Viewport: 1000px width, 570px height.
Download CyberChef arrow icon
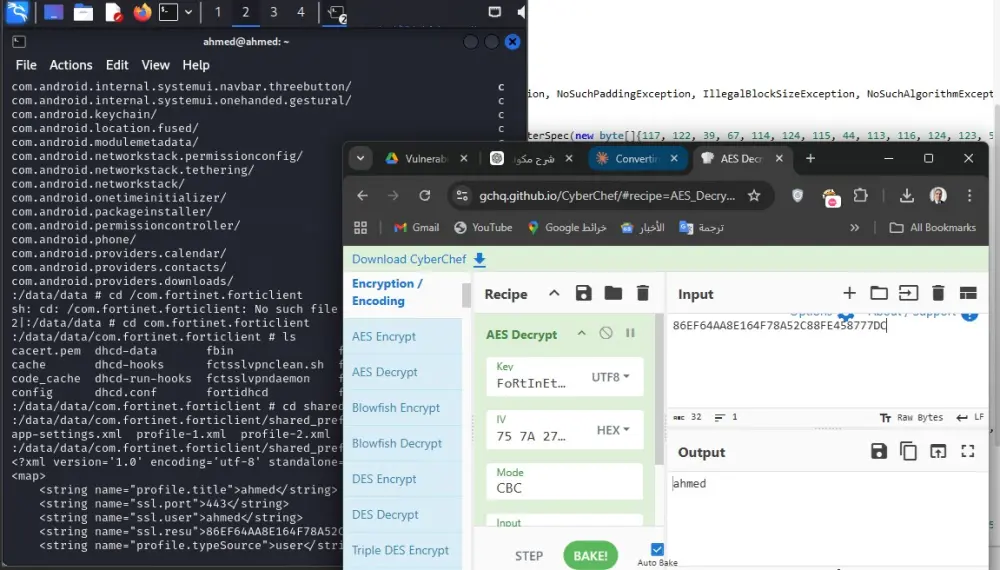click(x=480, y=259)
